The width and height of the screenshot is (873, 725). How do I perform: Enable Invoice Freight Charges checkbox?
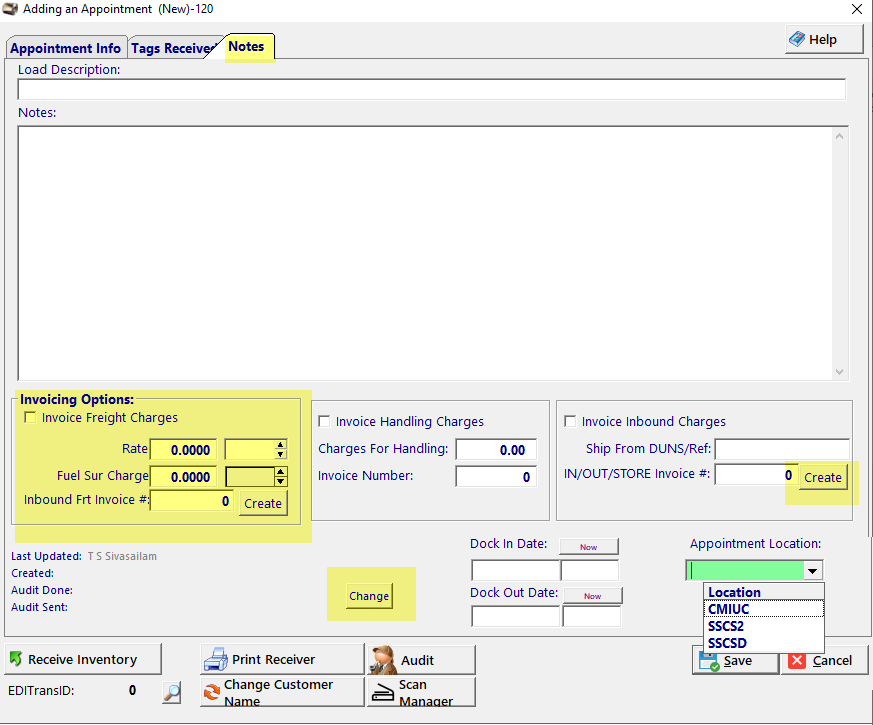pos(30,417)
